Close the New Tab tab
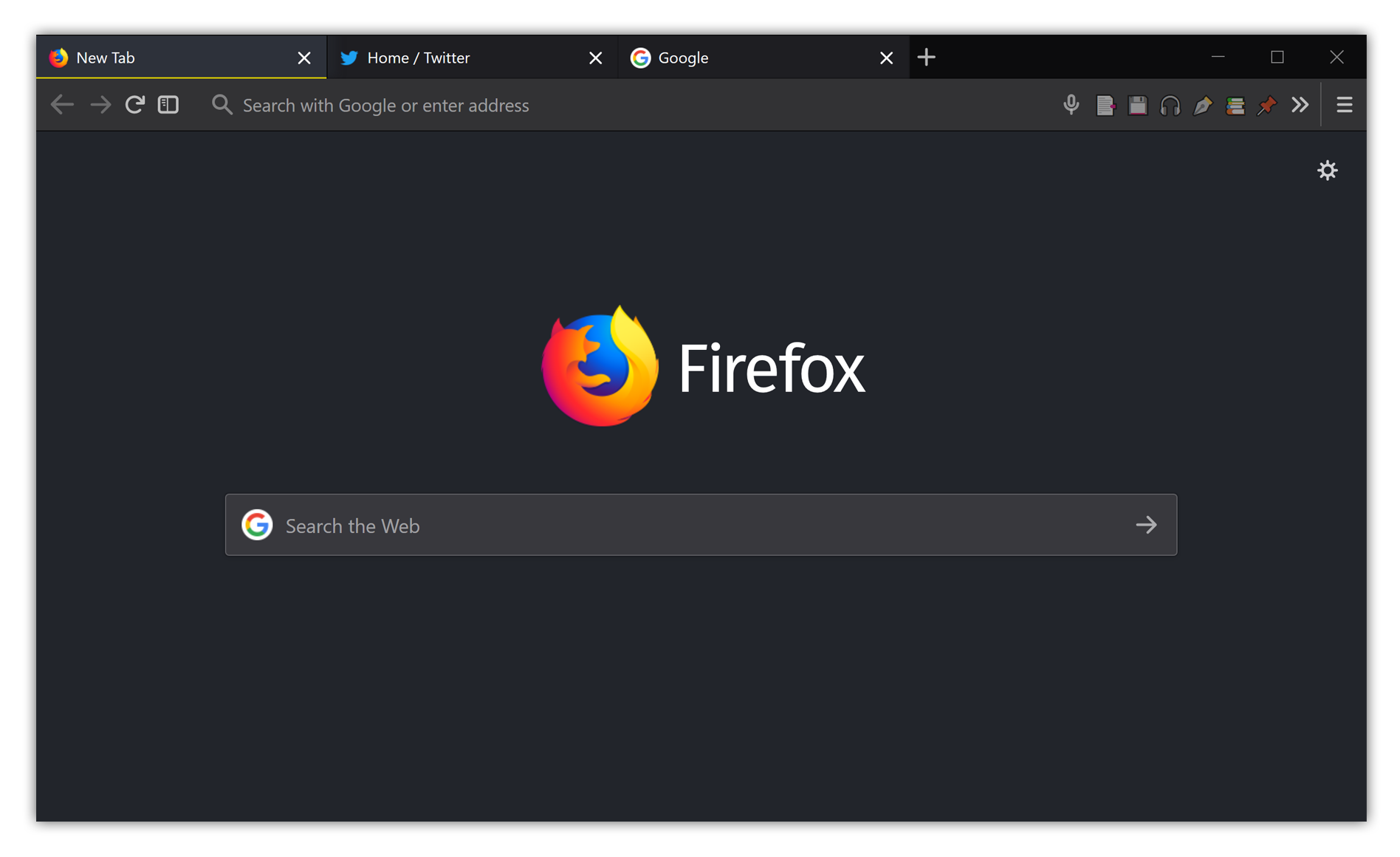 coord(303,58)
